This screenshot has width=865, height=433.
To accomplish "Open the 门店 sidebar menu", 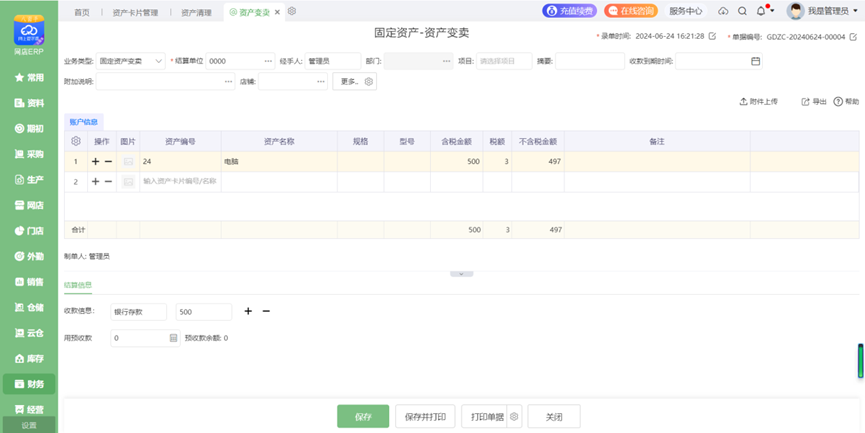I will pyautogui.click(x=29, y=231).
